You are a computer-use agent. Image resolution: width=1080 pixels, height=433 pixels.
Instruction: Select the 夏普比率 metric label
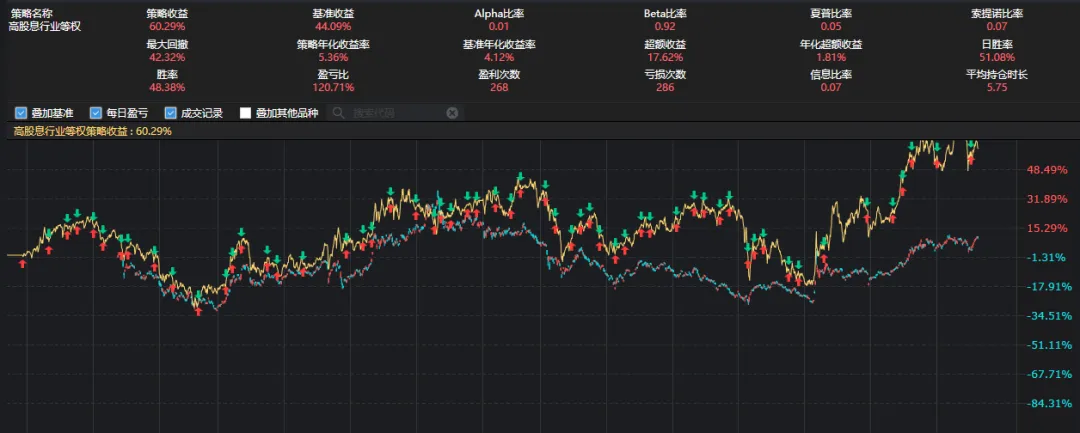click(831, 14)
